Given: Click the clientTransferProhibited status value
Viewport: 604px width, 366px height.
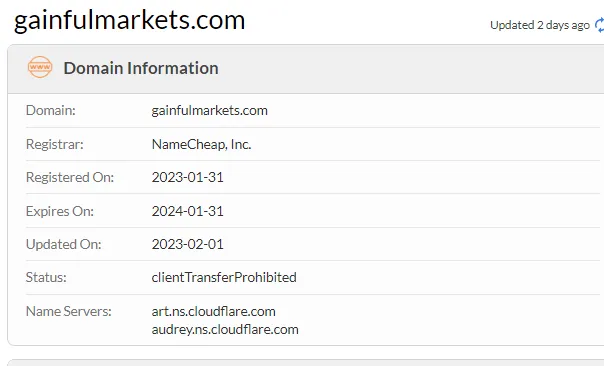Looking at the screenshot, I should pyautogui.click(x=224, y=277).
